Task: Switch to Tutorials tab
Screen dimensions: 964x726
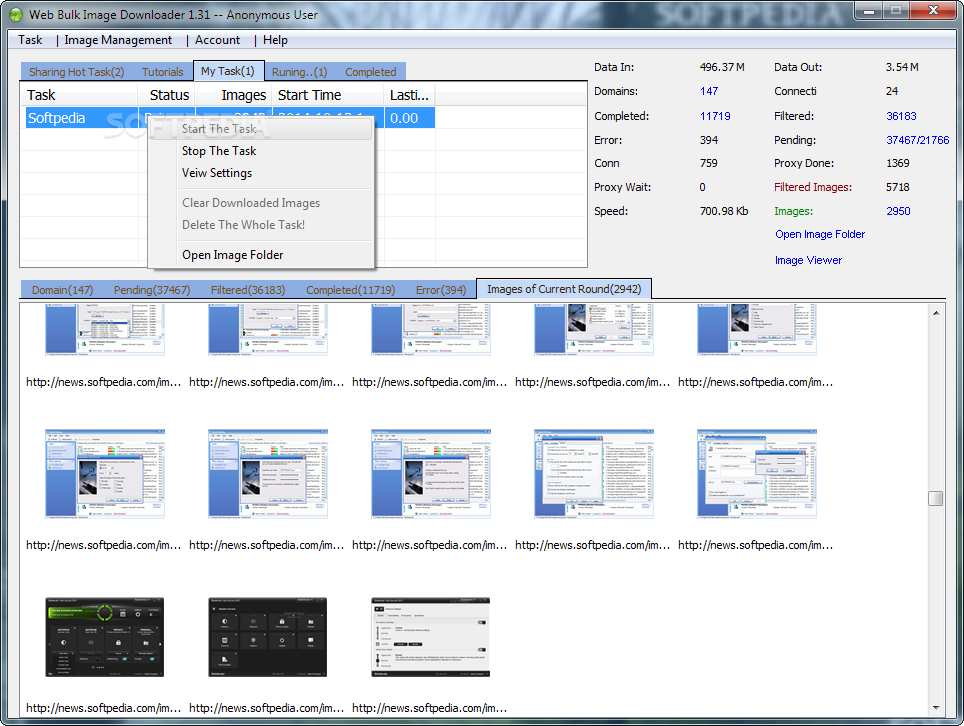Action: coord(162,72)
